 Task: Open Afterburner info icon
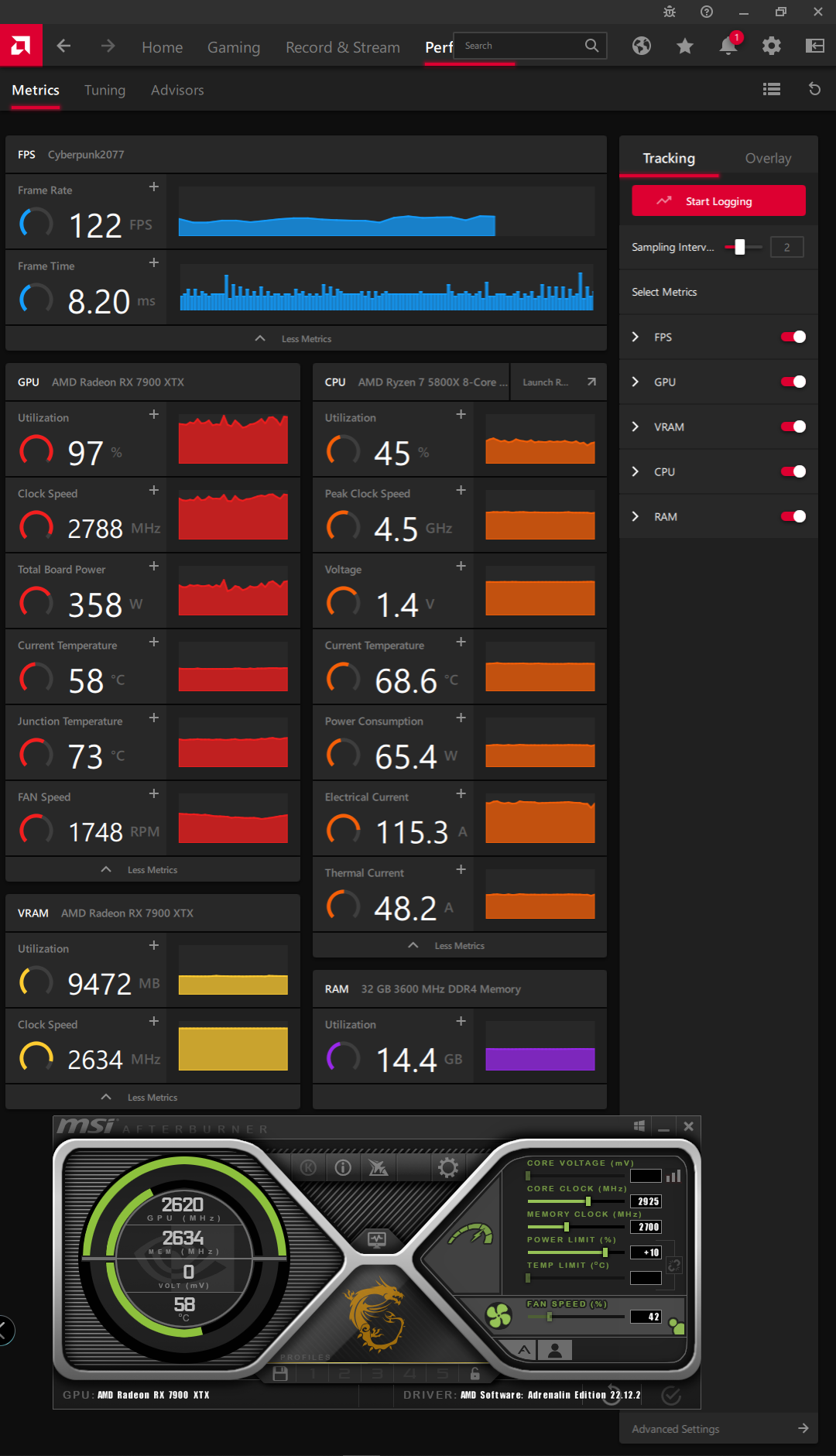[x=343, y=1167]
